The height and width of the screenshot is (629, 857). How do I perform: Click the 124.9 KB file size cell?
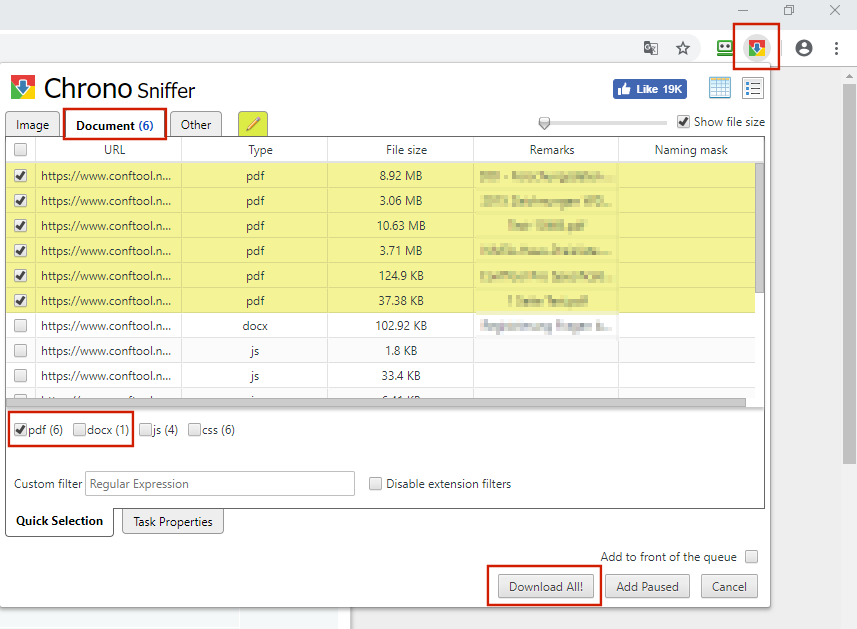[401, 276]
